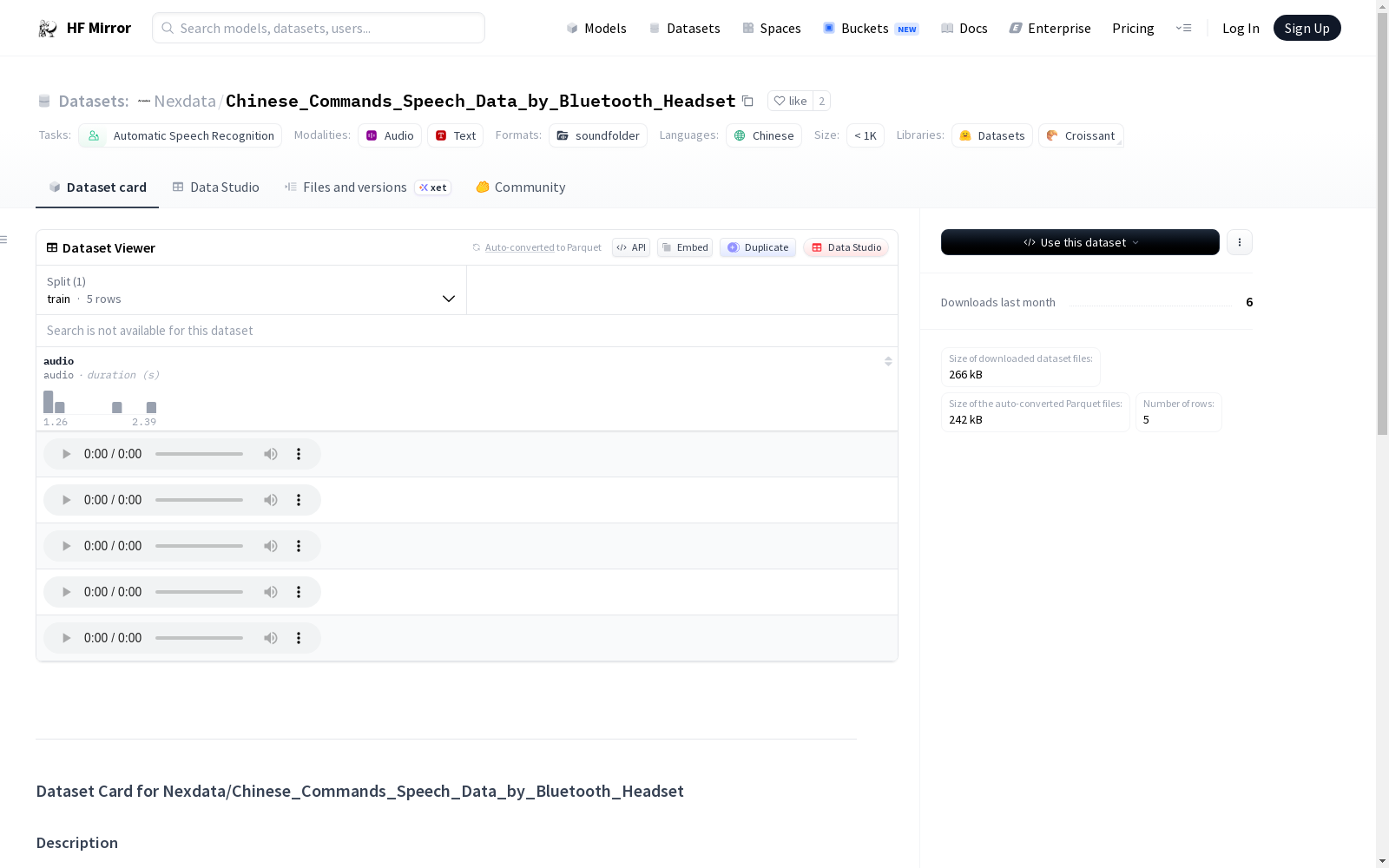1389x868 pixels.
Task: Mute the third audio player
Action: (x=271, y=546)
